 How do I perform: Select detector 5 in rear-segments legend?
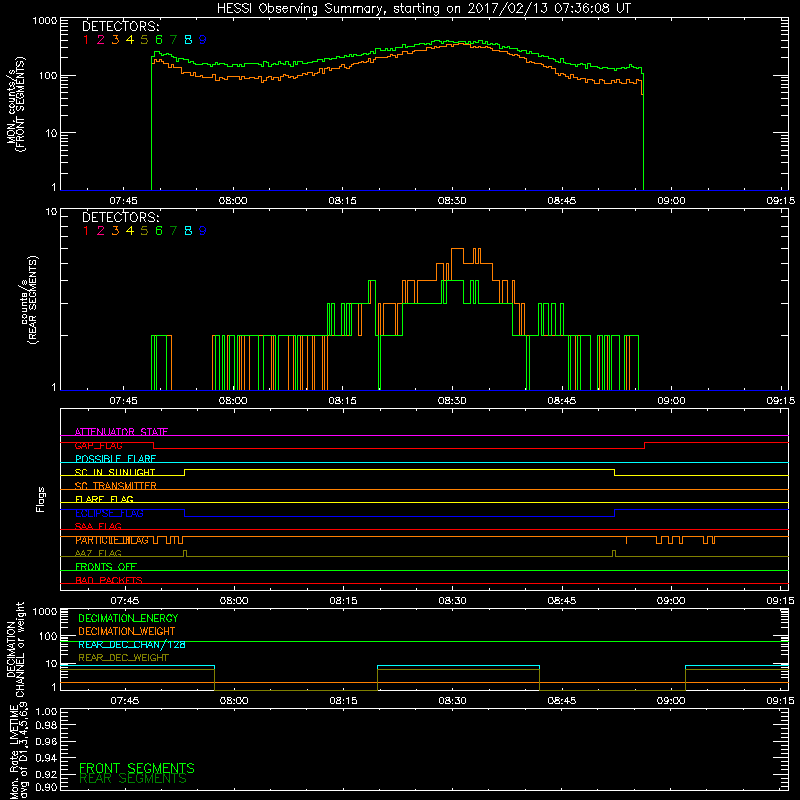(144, 231)
